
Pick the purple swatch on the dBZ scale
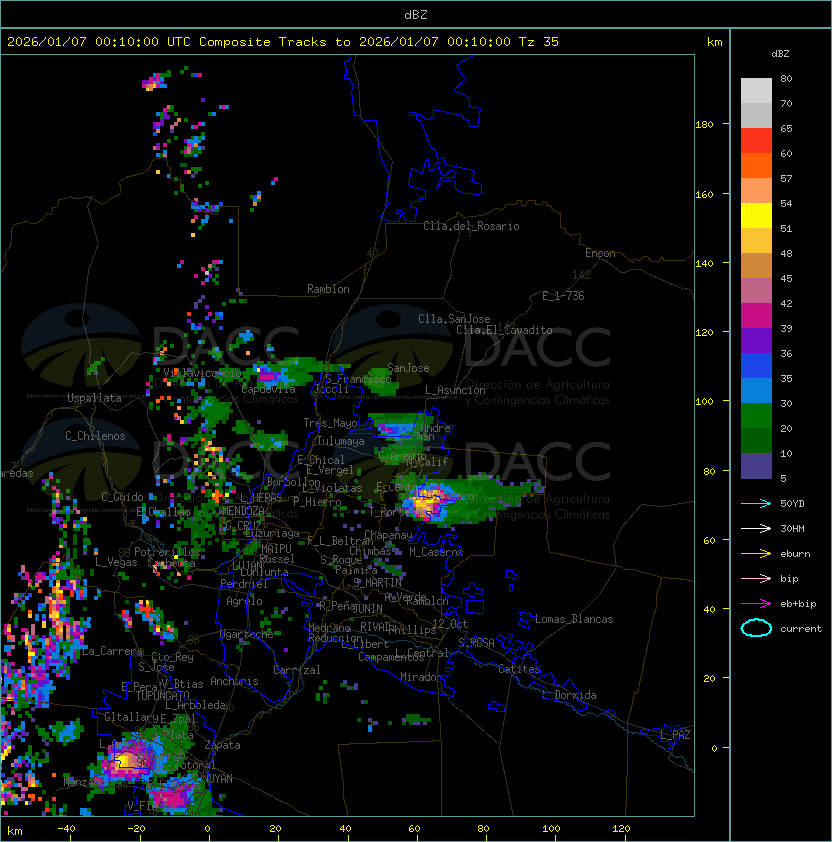click(756, 340)
